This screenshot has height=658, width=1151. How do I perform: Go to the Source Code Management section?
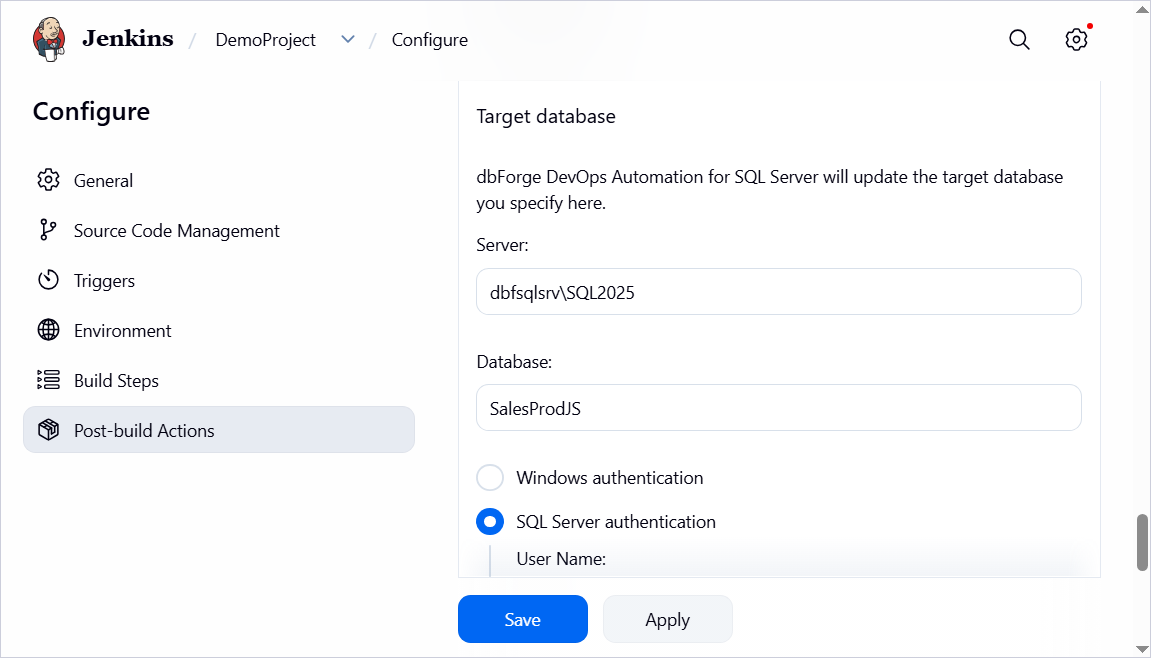[x=219, y=230]
